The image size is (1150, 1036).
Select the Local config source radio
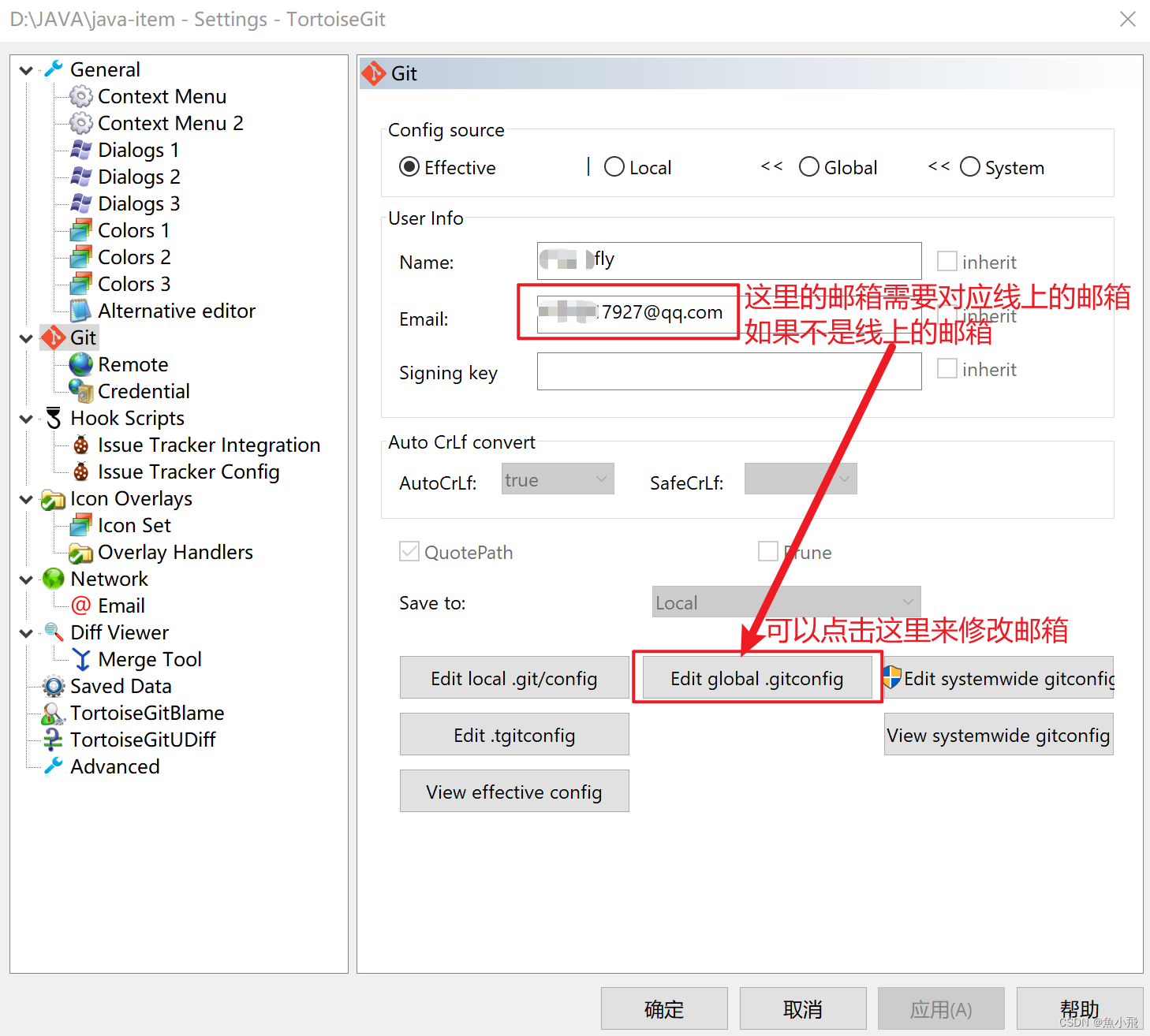(614, 167)
